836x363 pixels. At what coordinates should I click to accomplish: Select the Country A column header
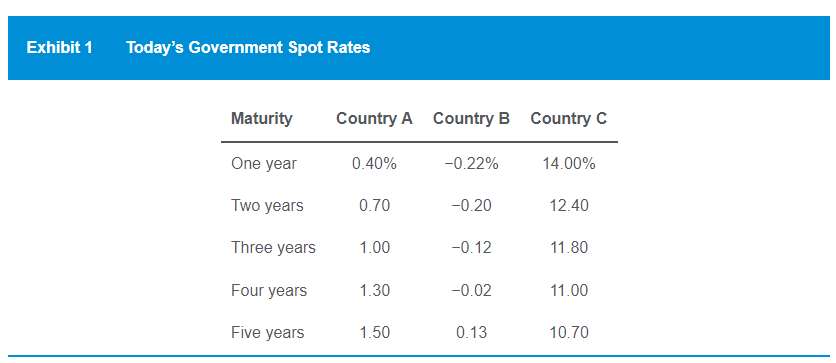click(374, 118)
